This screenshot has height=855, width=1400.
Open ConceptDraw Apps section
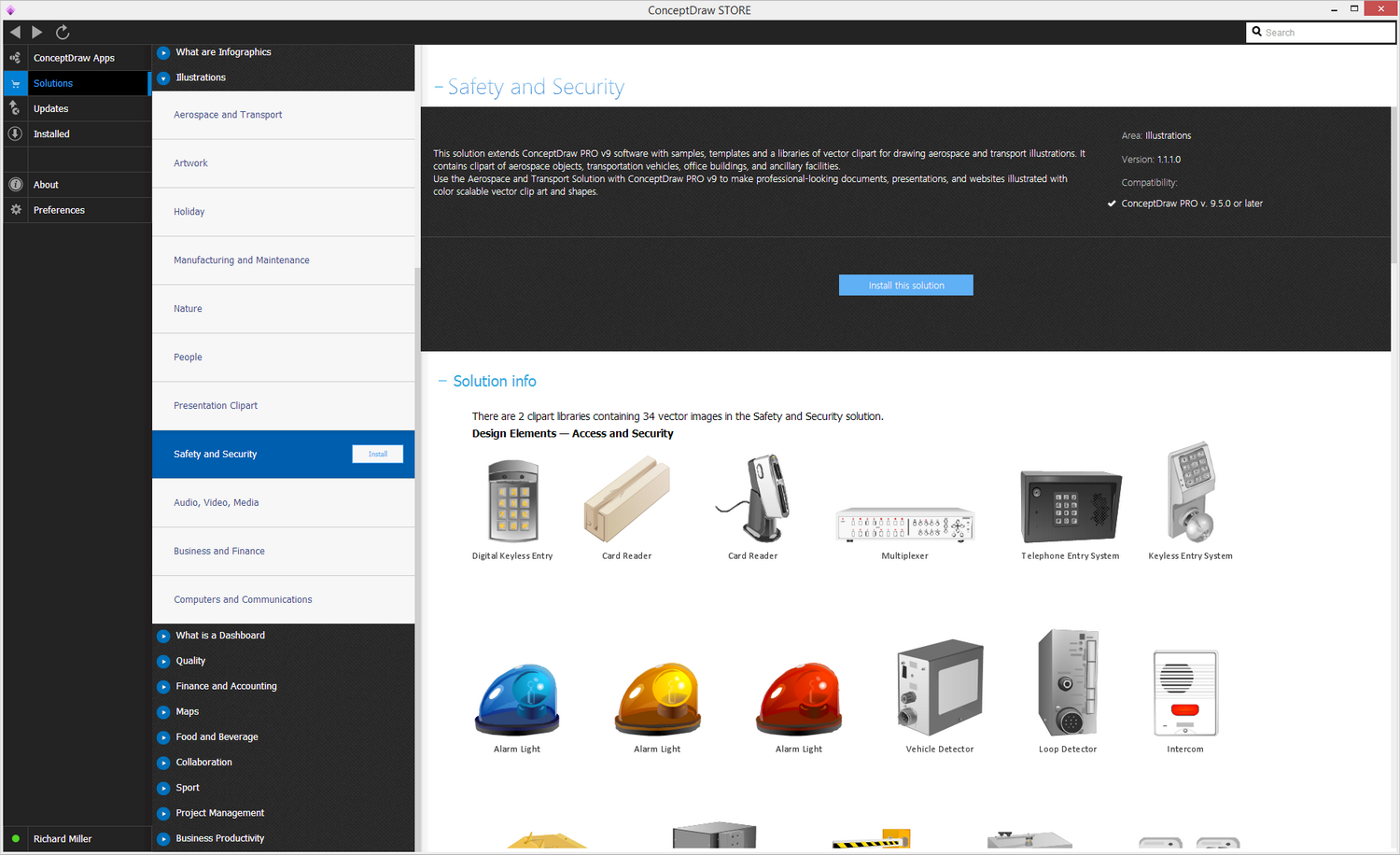74,58
